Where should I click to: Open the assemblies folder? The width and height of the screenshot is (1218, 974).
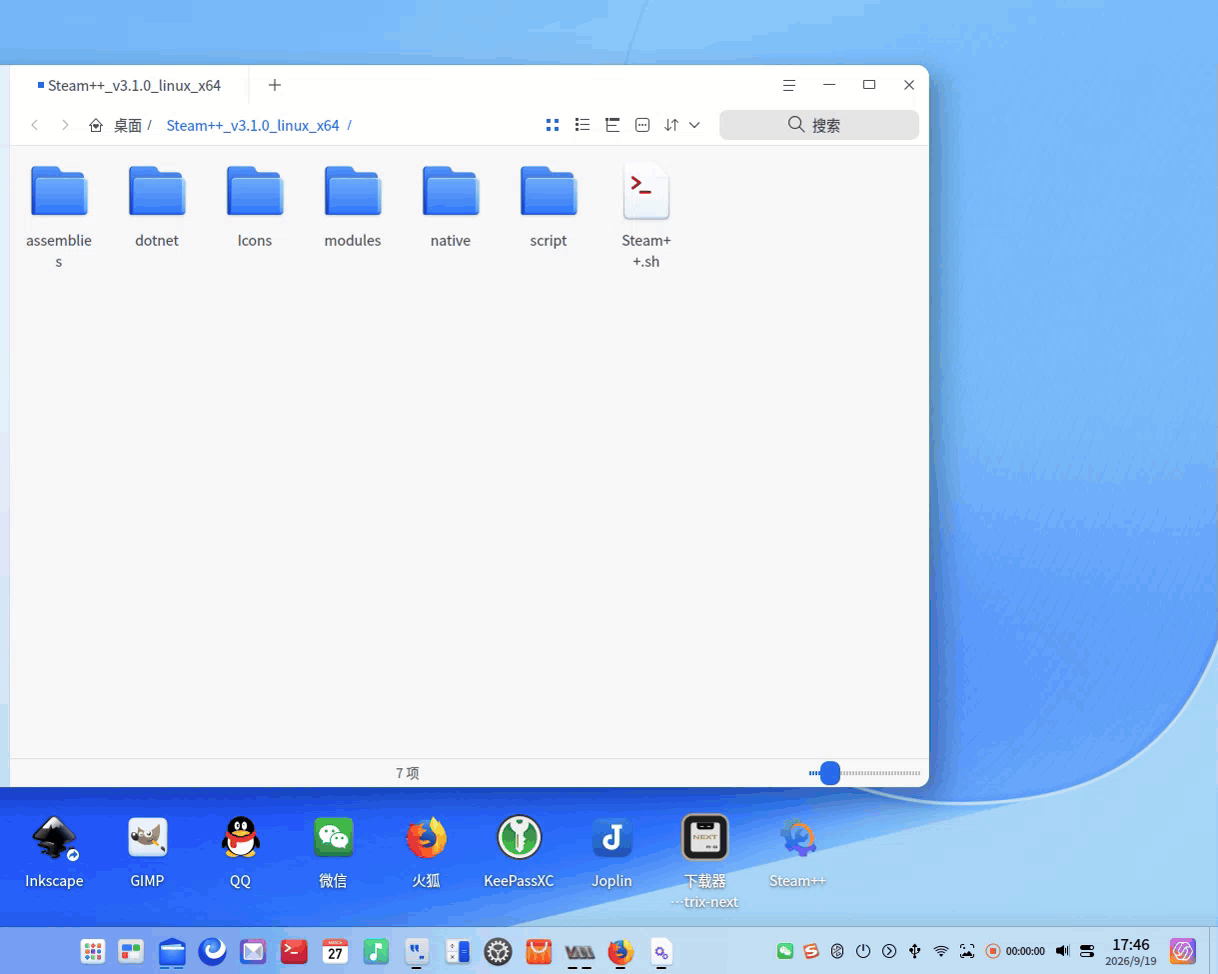click(x=59, y=216)
